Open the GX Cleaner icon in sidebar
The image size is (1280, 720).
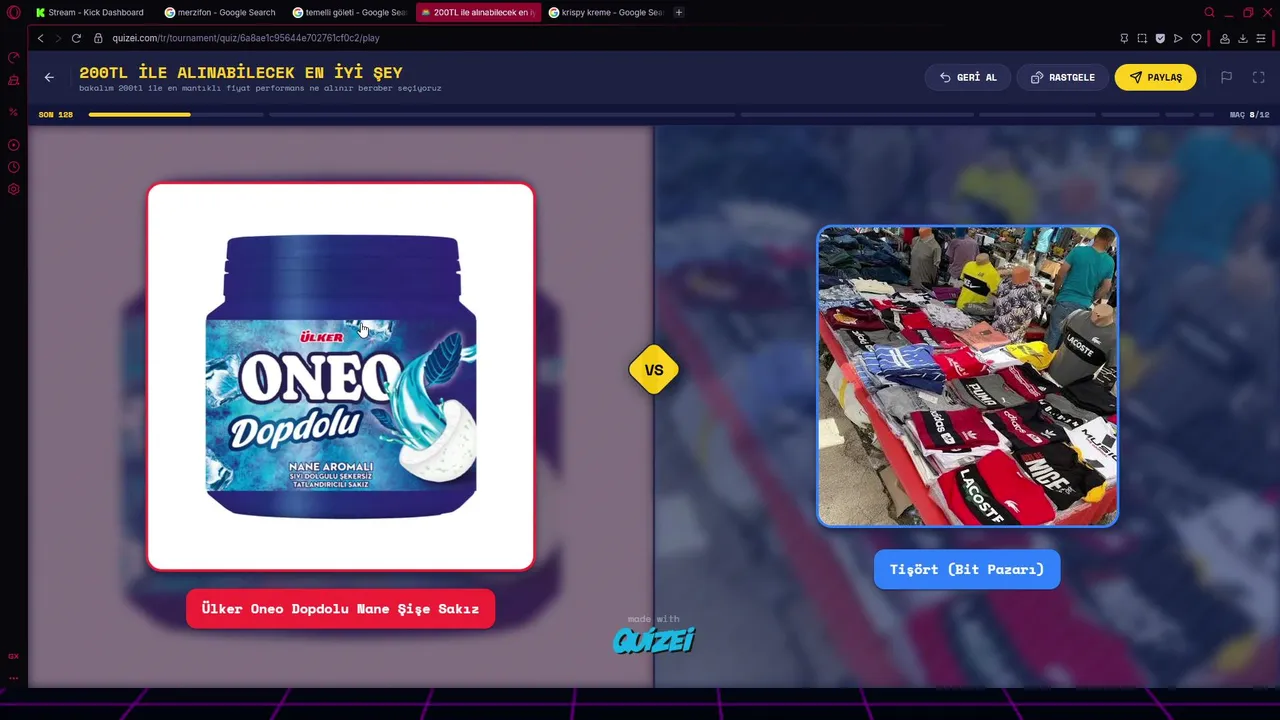14,80
